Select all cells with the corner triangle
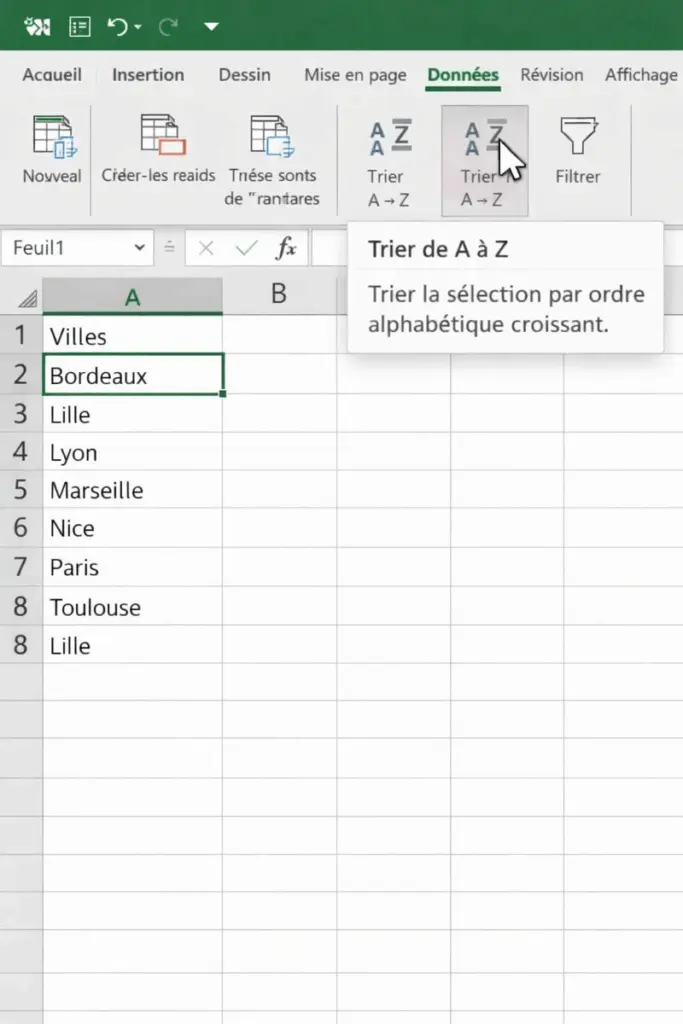 pyautogui.click(x=28, y=297)
